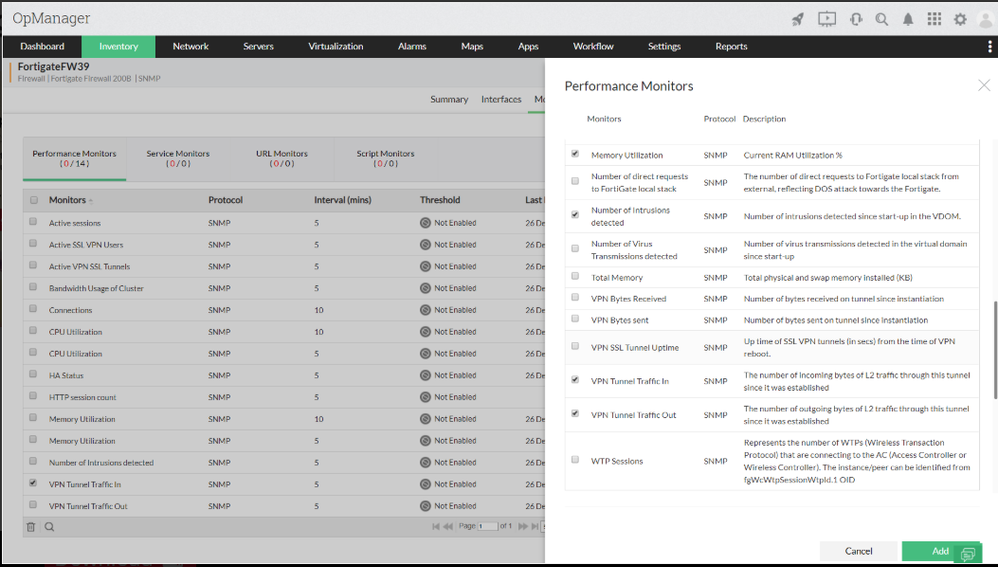
Task: Click the gear settings icon in header
Action: pyautogui.click(x=960, y=19)
